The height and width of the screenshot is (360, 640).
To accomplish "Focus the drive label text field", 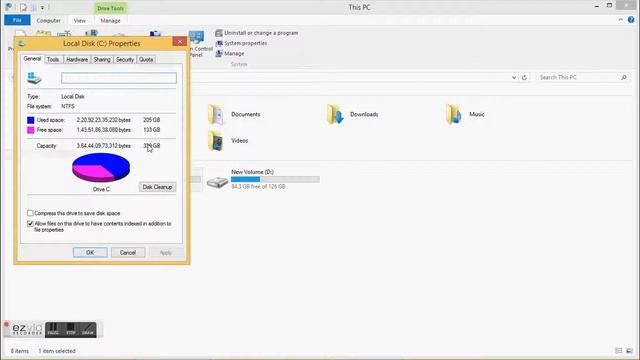I will (x=119, y=78).
